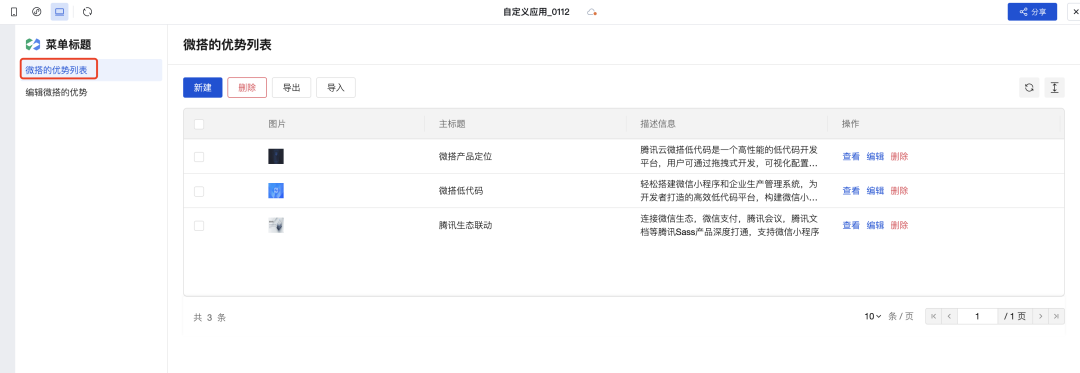Screen dimensions: 1080x373
Task: Click 编辑 for 微搭低代码 row
Action: click(875, 191)
